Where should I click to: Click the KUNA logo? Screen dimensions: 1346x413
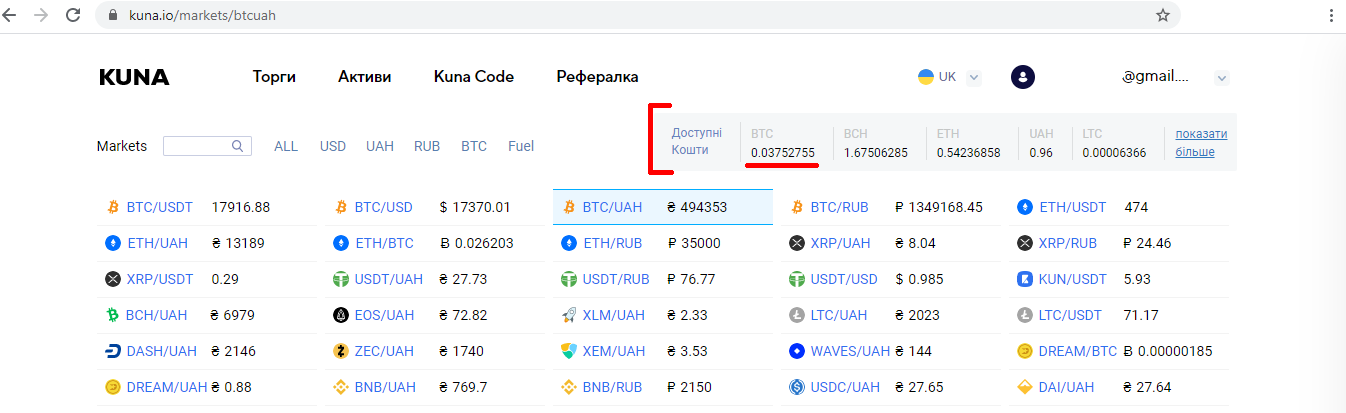[x=134, y=77]
